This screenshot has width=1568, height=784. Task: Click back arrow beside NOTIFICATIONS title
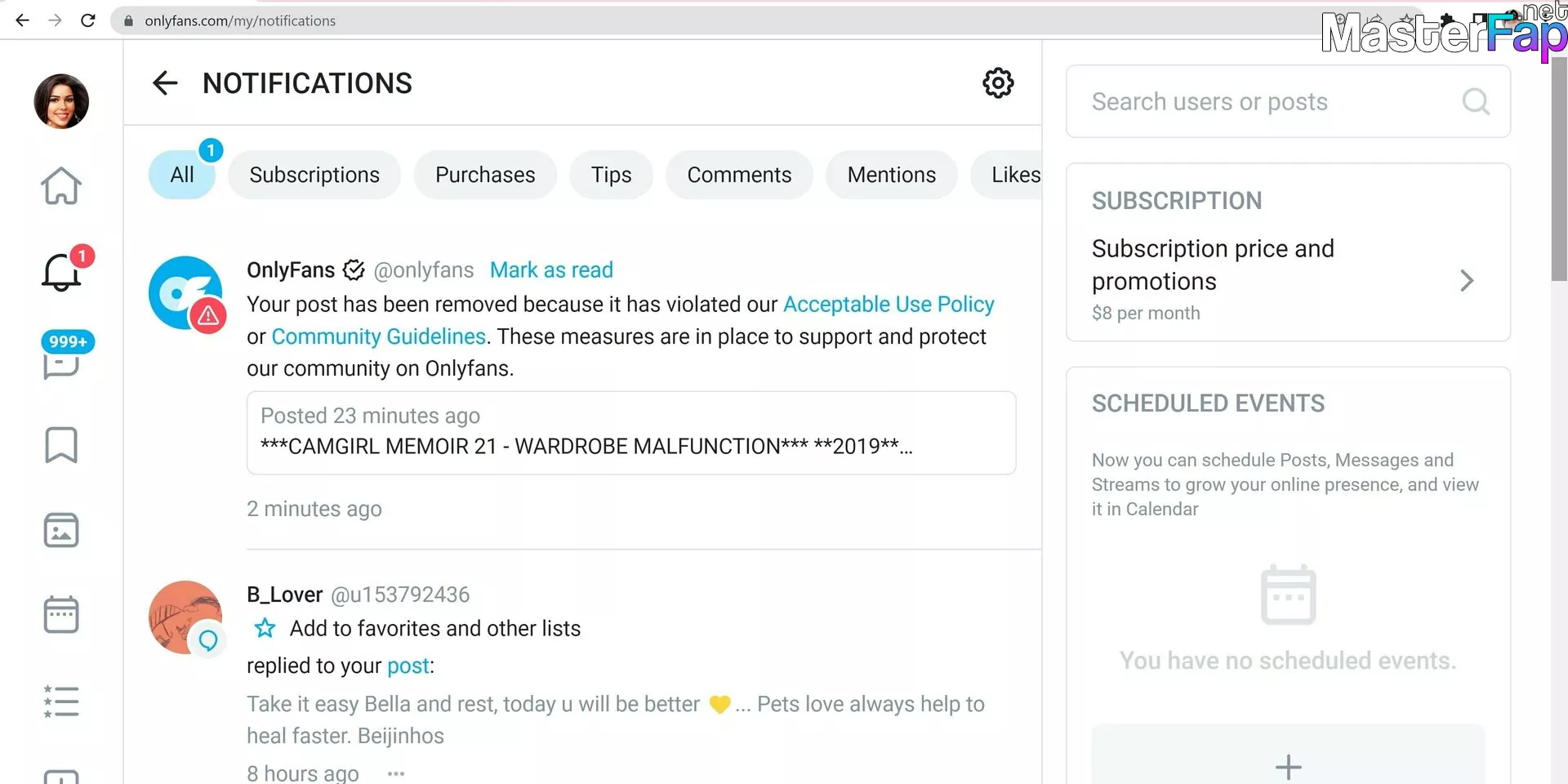click(165, 83)
